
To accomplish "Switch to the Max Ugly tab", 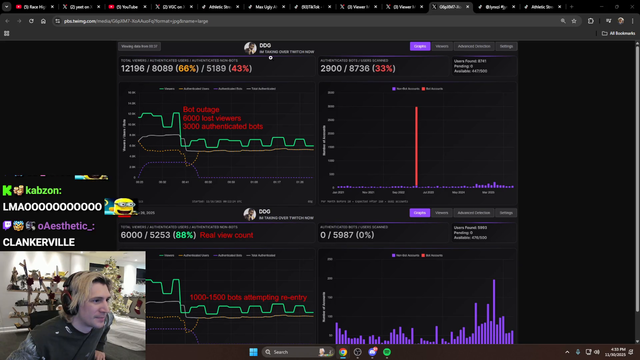I will (x=266, y=7).
